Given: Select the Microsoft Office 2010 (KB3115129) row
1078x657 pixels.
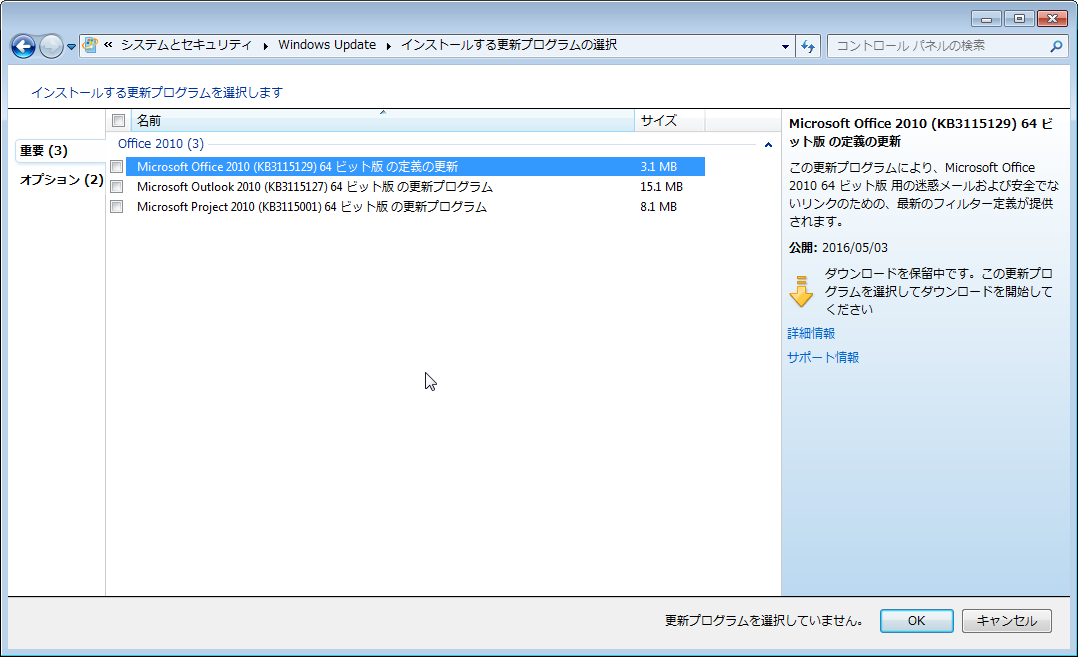Looking at the screenshot, I should 415,167.
